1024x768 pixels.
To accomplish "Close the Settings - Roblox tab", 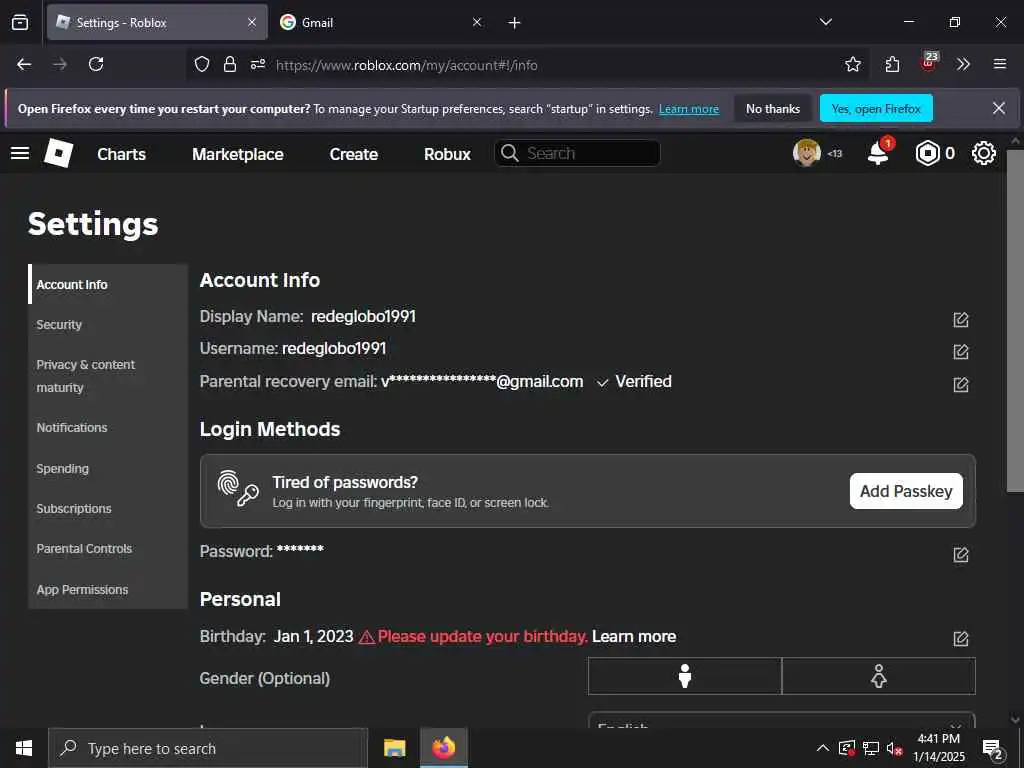I will click(252, 22).
